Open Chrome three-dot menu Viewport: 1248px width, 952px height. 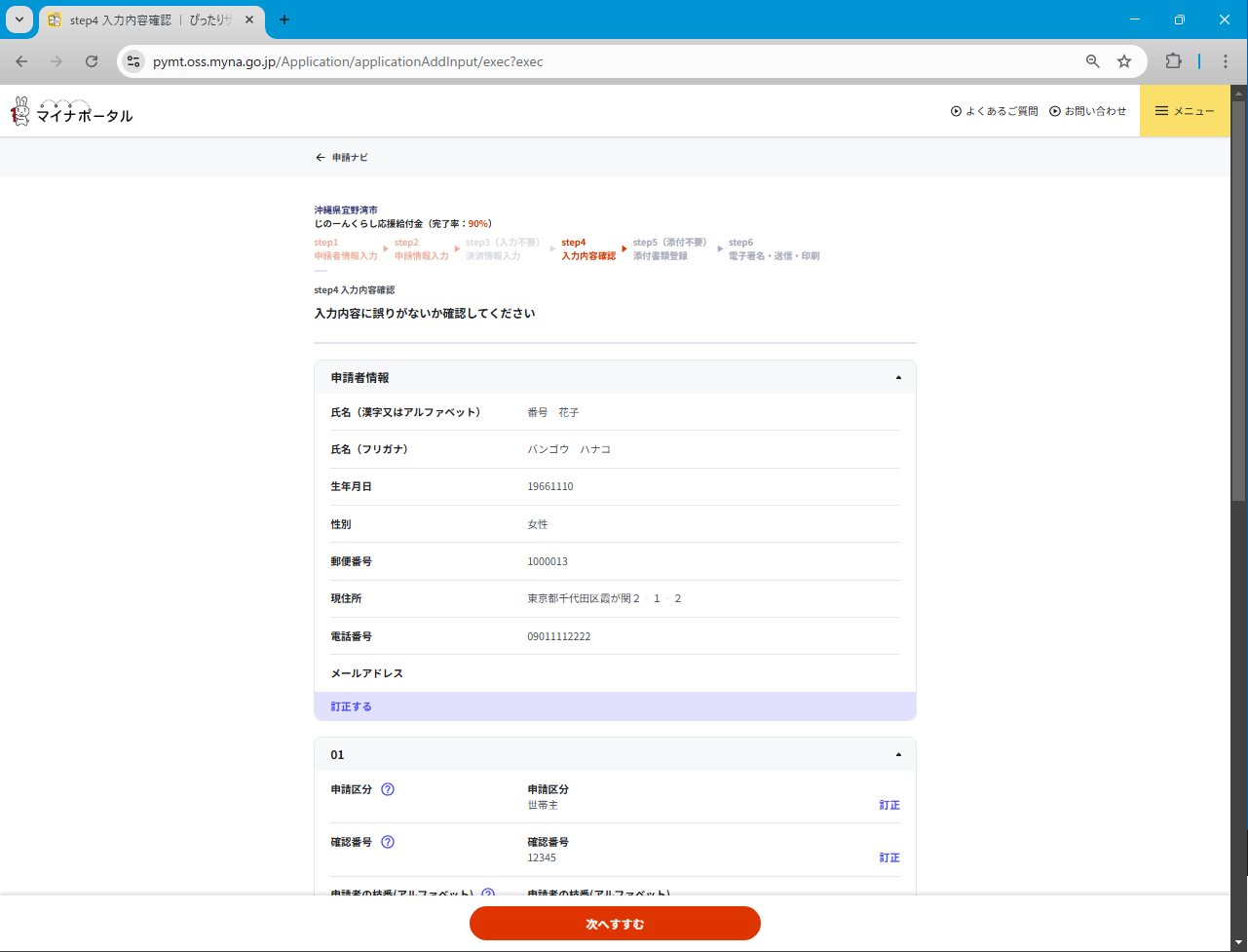pyautogui.click(x=1226, y=61)
